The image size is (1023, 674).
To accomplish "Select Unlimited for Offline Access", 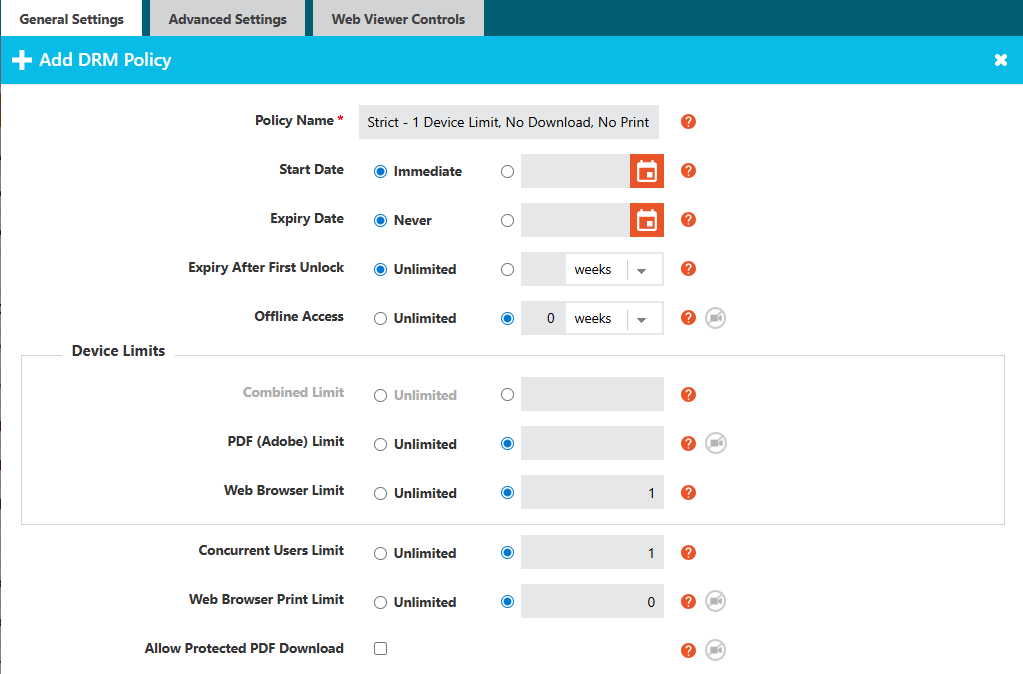I will coord(380,318).
